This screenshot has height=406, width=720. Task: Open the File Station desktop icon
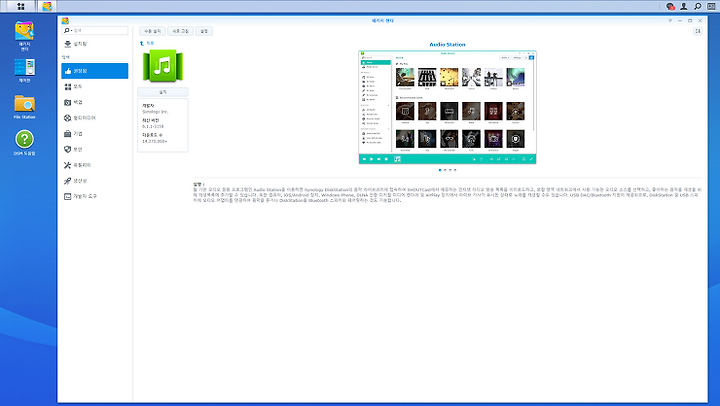(x=24, y=107)
